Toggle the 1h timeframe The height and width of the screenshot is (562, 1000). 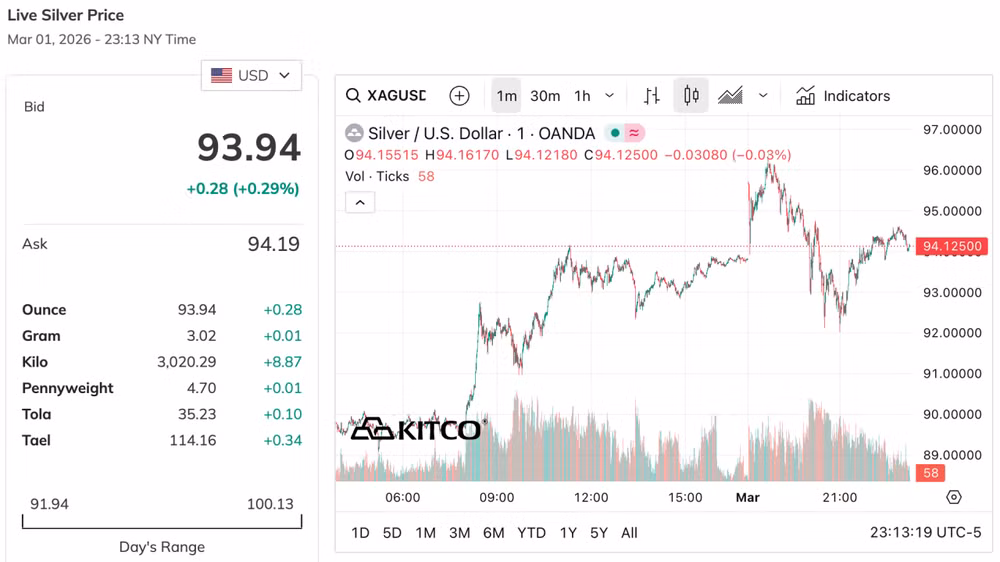coord(582,96)
